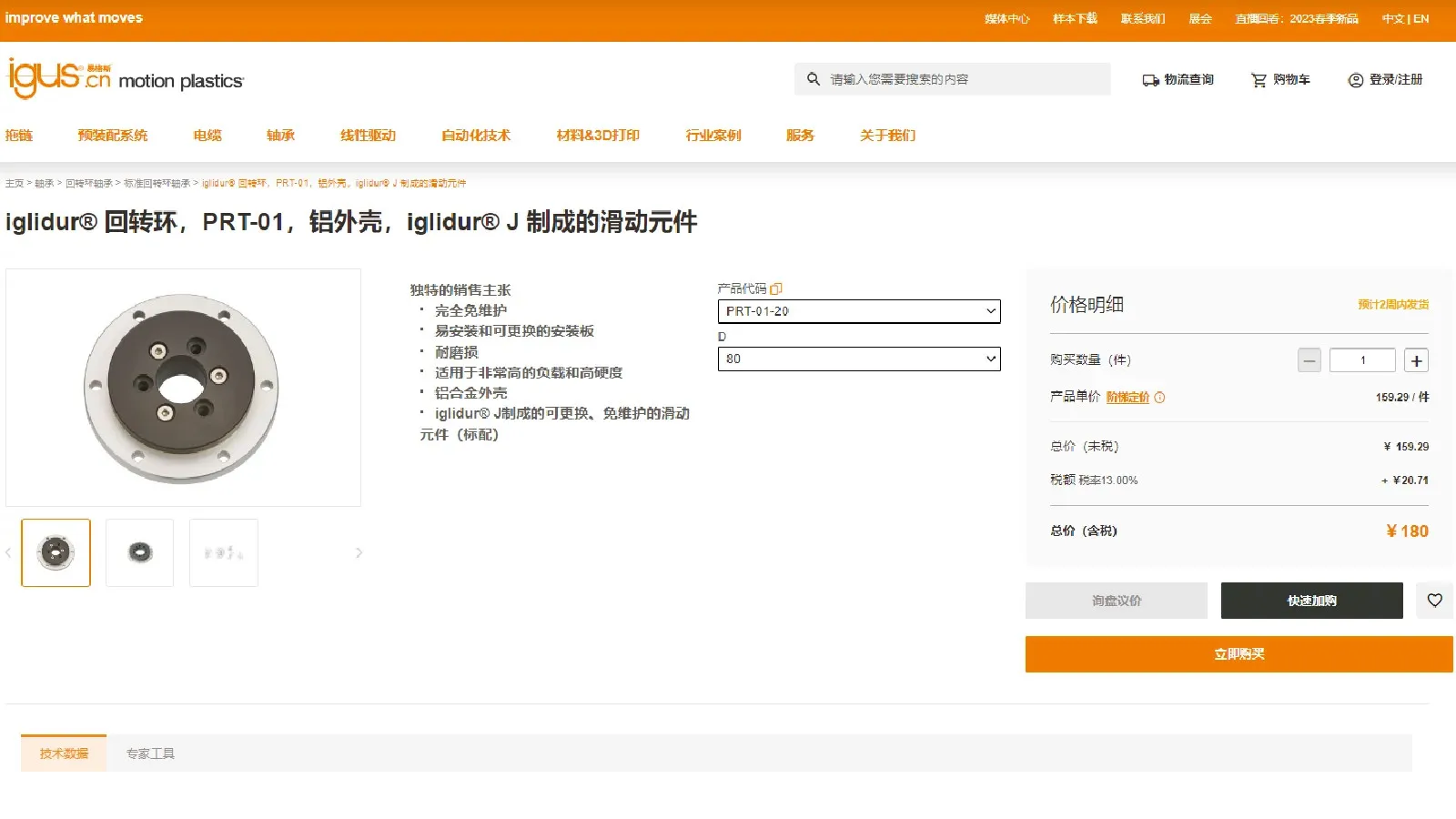Image resolution: width=1456 pixels, height=819 pixels.
Task: Click the quantity input field
Action: tap(1362, 360)
